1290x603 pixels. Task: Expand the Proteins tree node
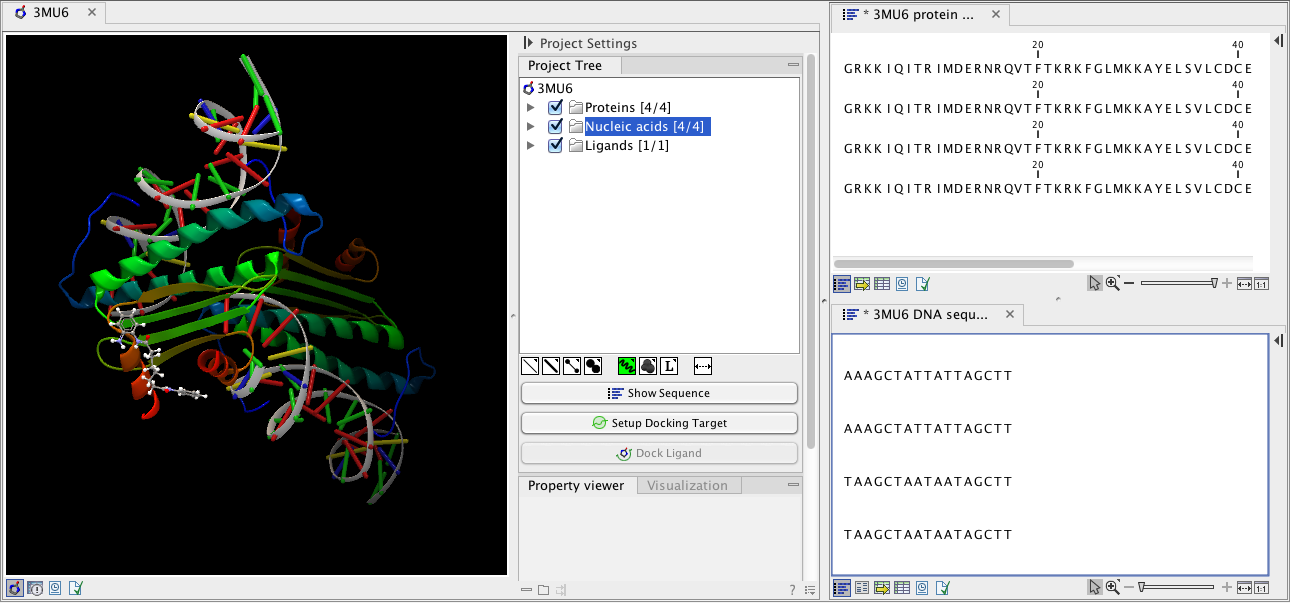tap(531, 107)
